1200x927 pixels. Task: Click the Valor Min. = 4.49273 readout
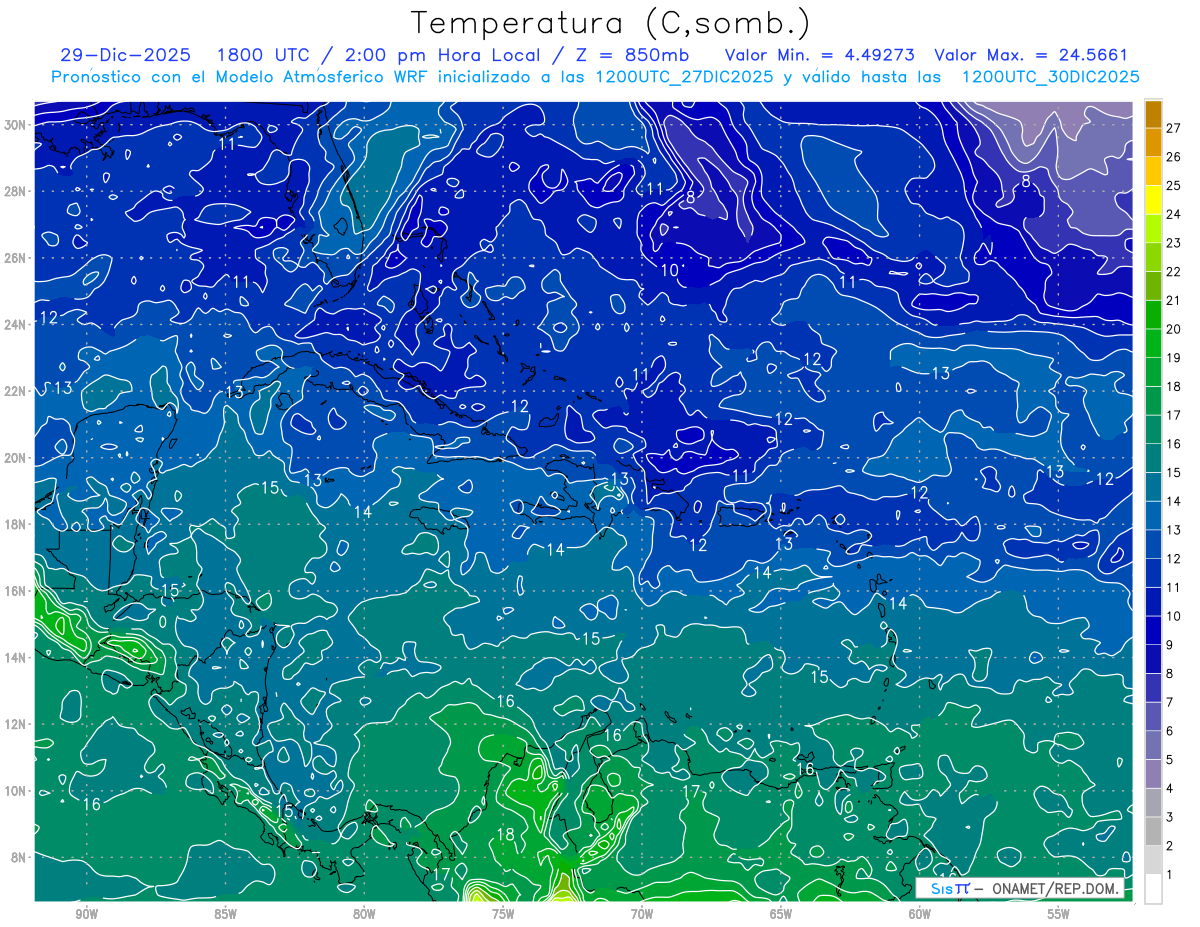[x=820, y=55]
